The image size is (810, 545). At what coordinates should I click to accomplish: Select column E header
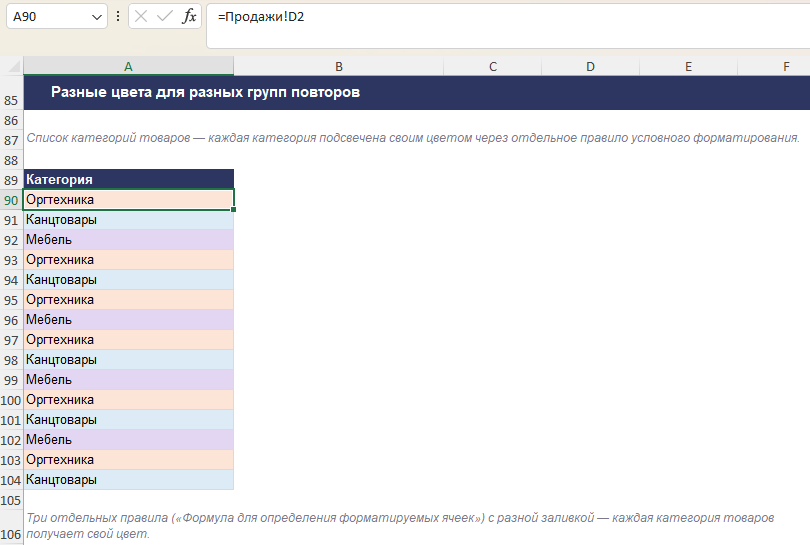point(689,66)
